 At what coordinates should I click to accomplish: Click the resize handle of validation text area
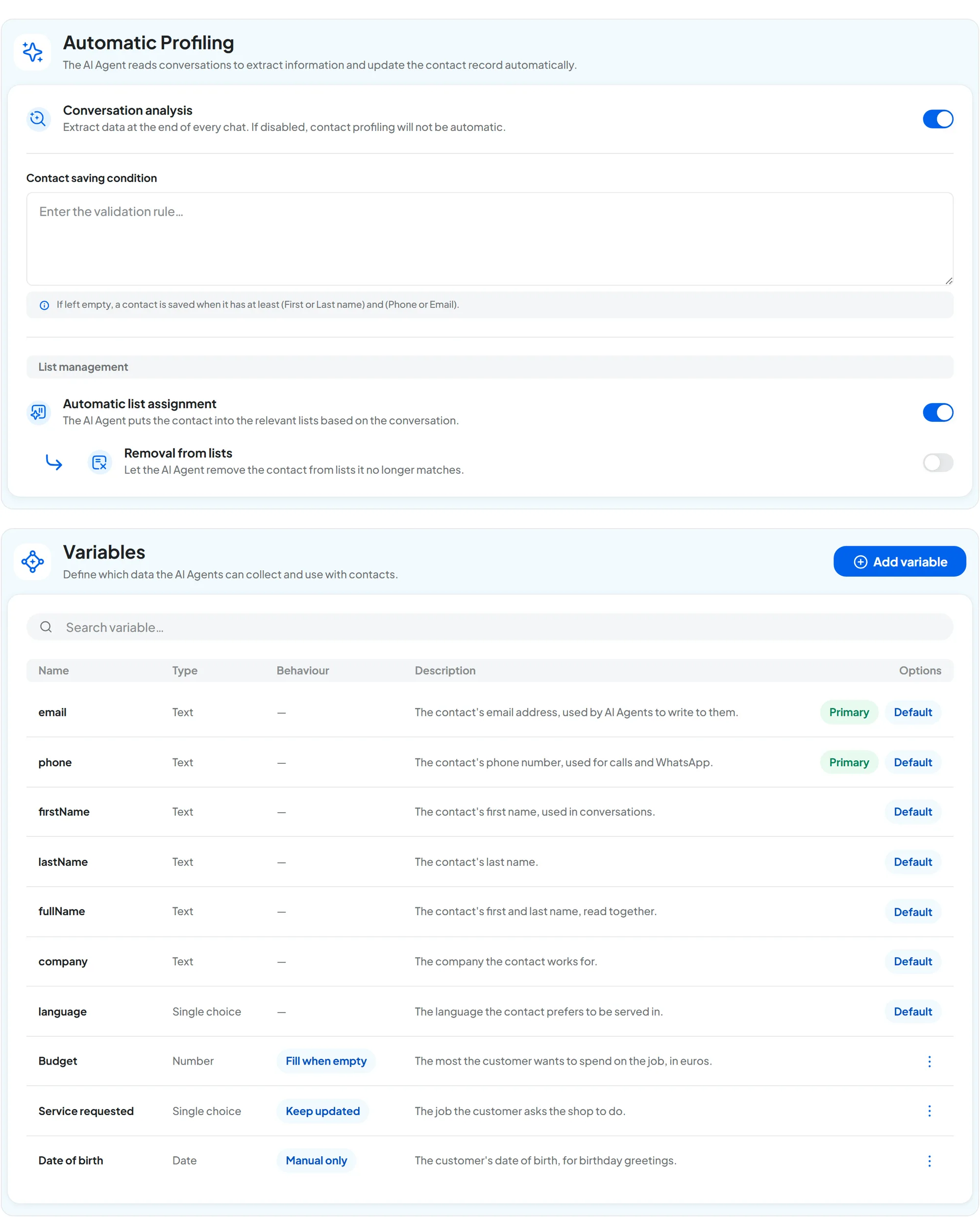click(948, 281)
